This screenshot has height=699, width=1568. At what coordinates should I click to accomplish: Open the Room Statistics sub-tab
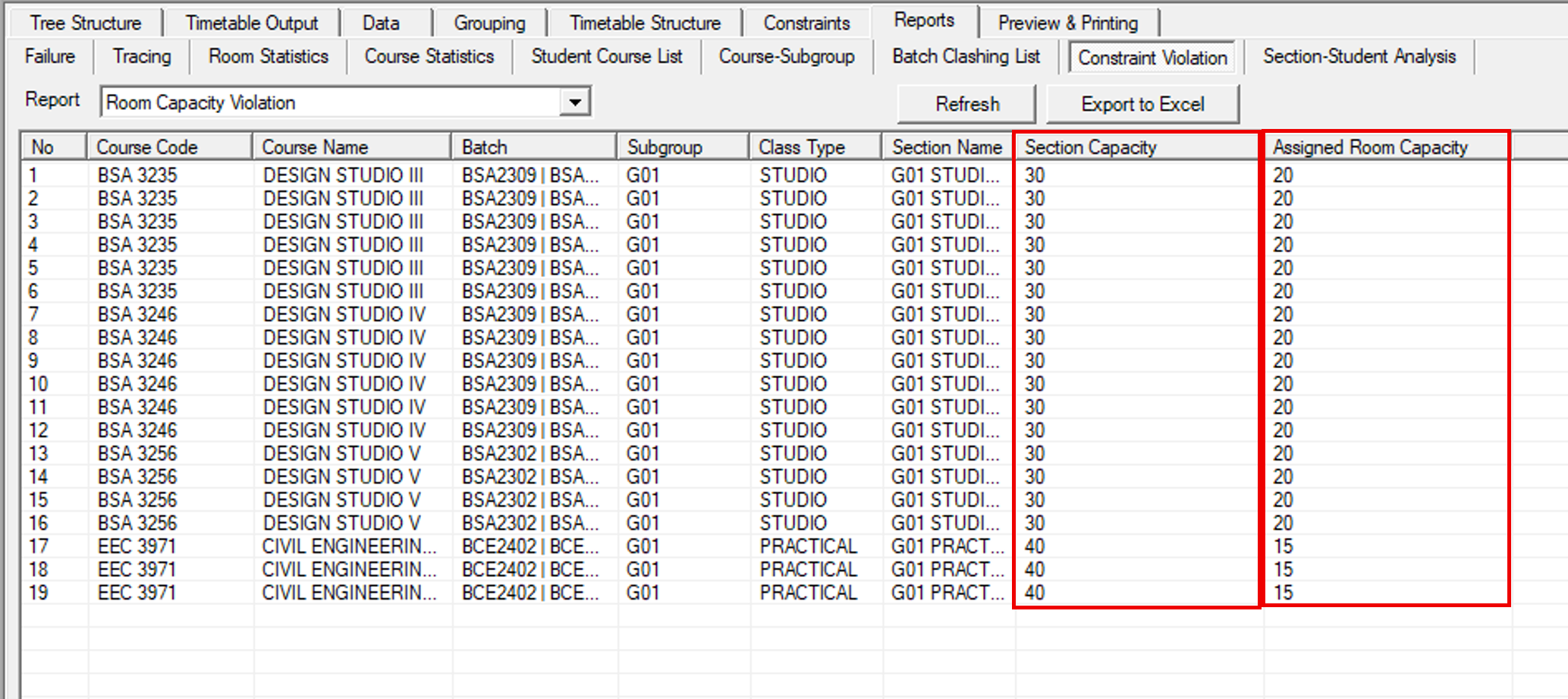click(269, 56)
